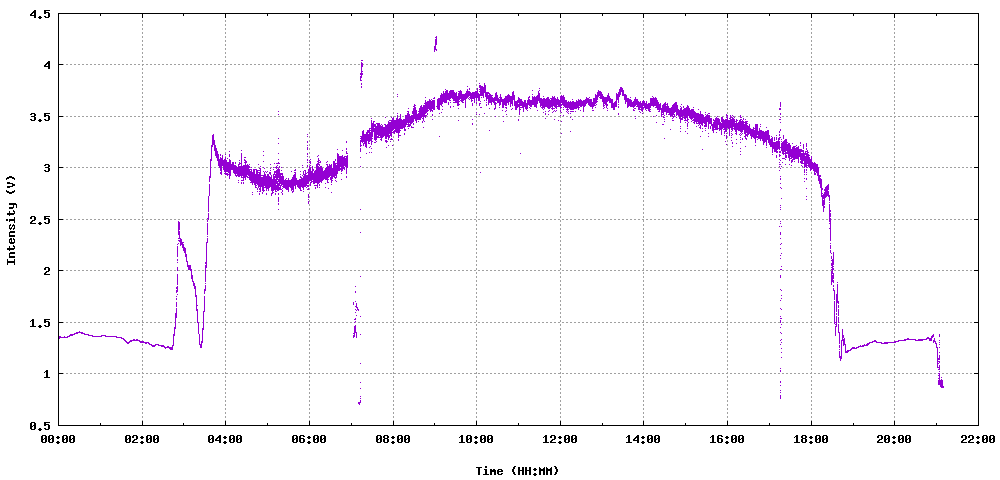
Task: Click the 02:00 x-axis tick label
Action: [142, 439]
